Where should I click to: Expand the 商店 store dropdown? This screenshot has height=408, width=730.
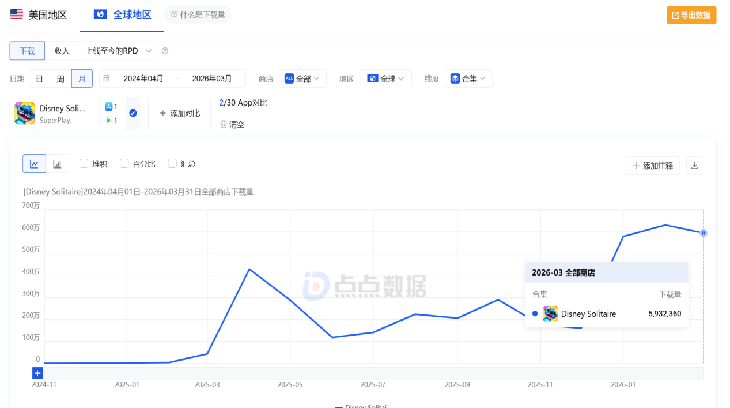pos(305,78)
